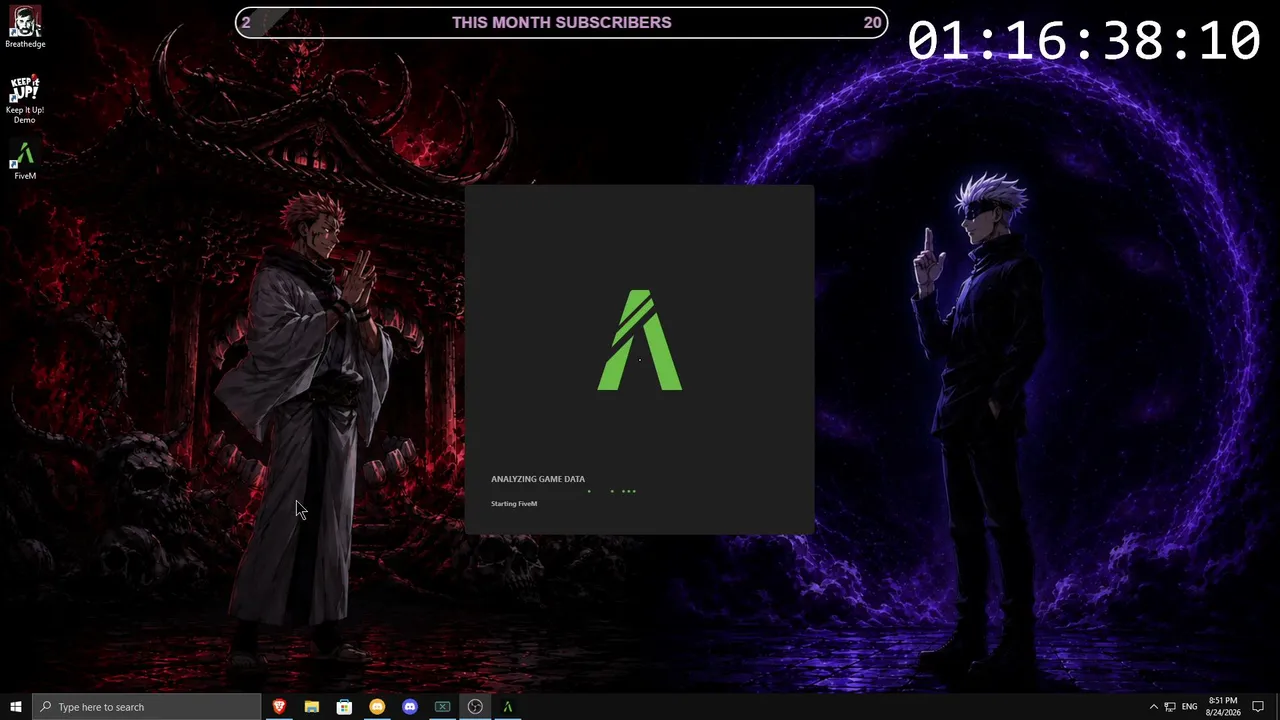Open the yellow chat-bubble app on the taskbar
Screen dimensions: 1280x720
377,707
